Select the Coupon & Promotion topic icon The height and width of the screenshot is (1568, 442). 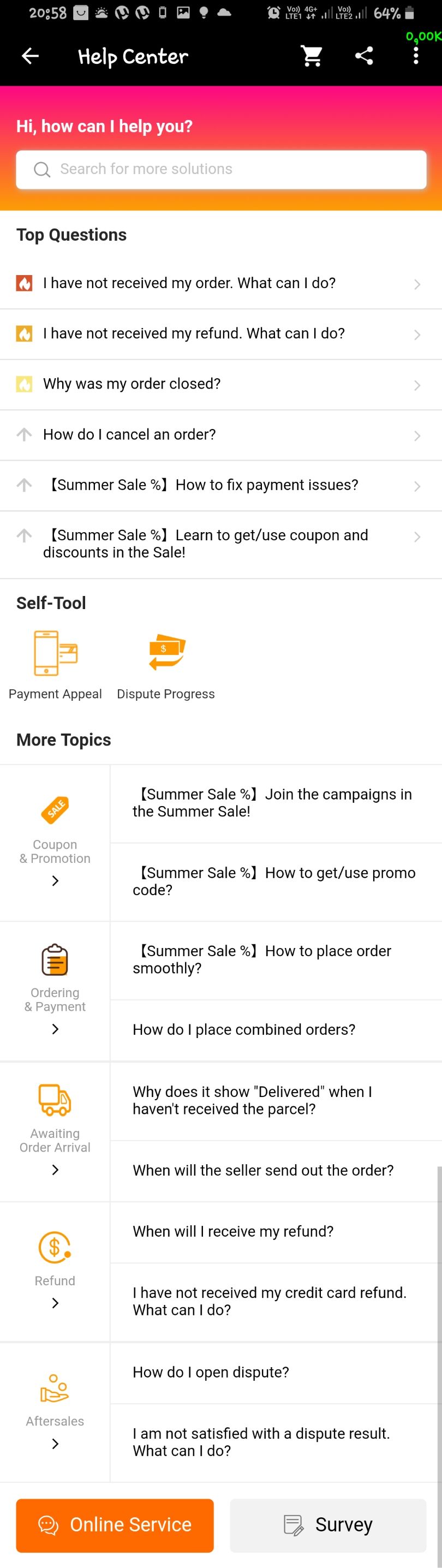click(x=55, y=809)
